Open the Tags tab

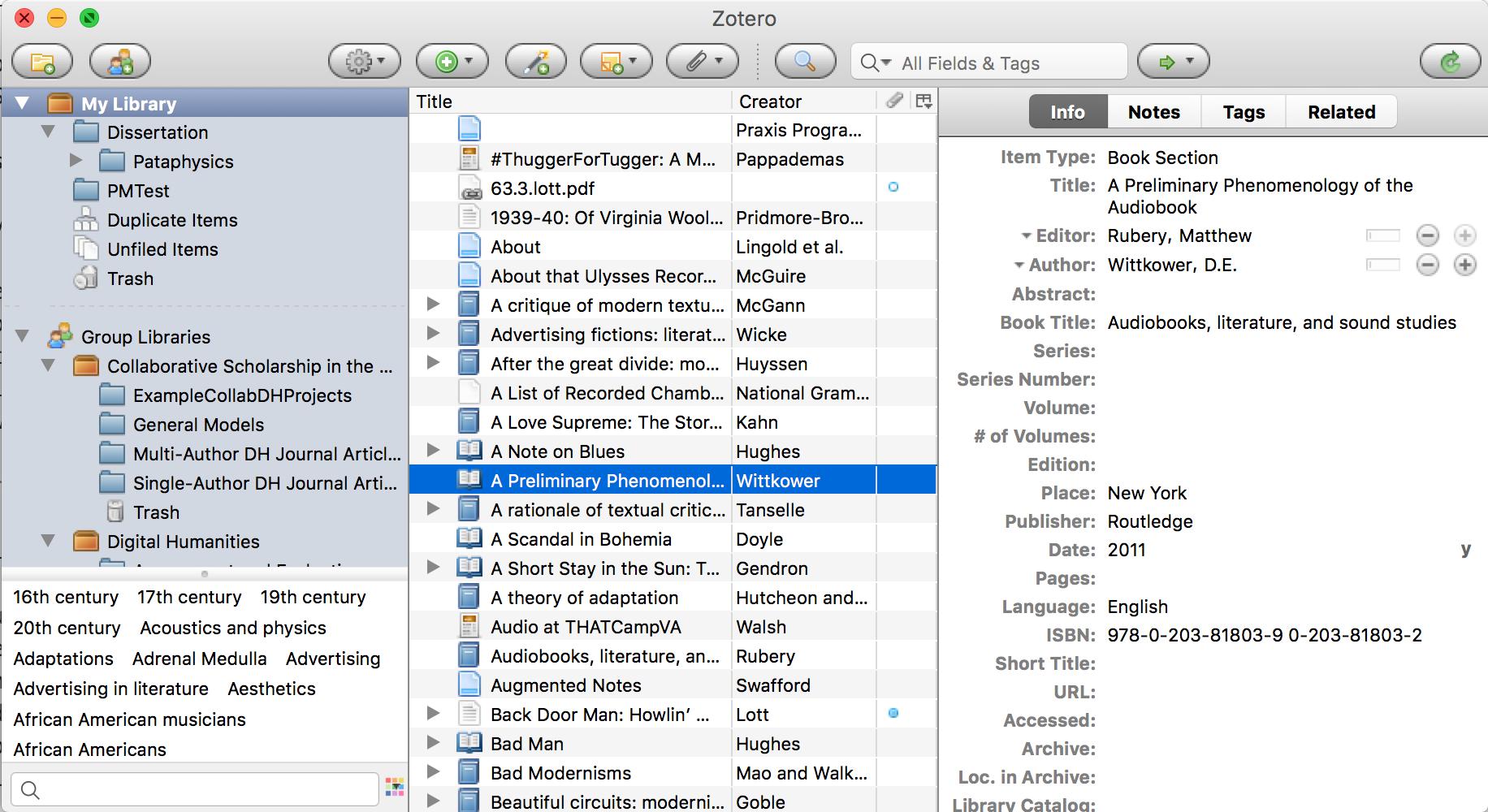click(1244, 112)
